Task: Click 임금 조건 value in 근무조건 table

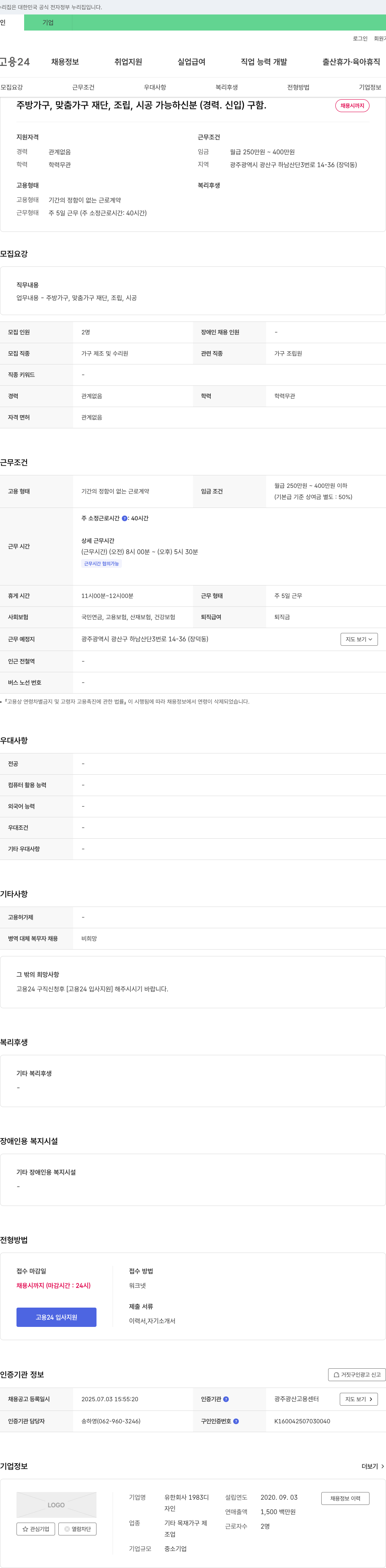Action: click(x=313, y=491)
